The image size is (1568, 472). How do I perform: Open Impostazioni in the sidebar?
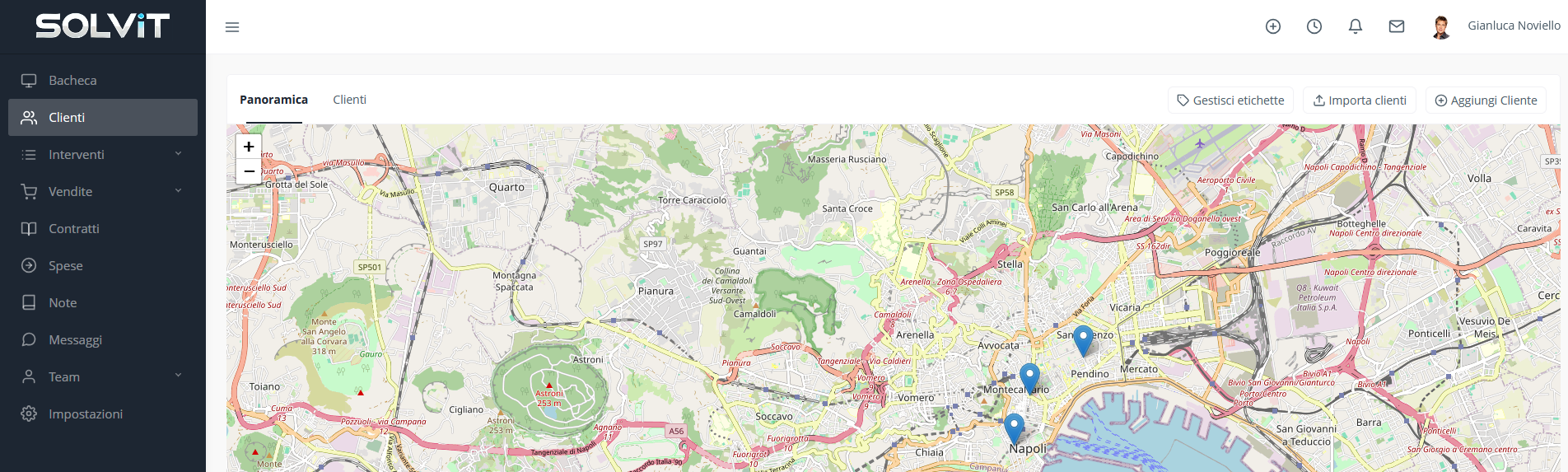pyautogui.click(x=86, y=414)
